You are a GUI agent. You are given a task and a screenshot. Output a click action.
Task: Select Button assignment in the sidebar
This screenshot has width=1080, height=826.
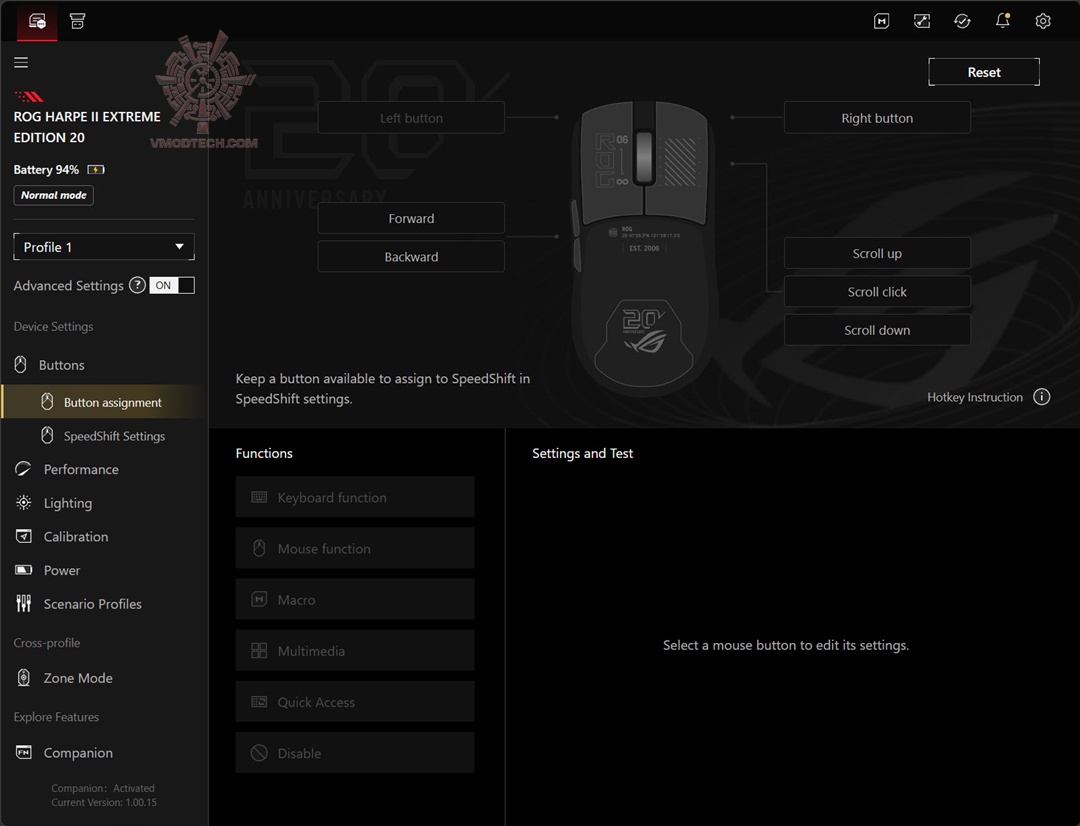(104, 402)
